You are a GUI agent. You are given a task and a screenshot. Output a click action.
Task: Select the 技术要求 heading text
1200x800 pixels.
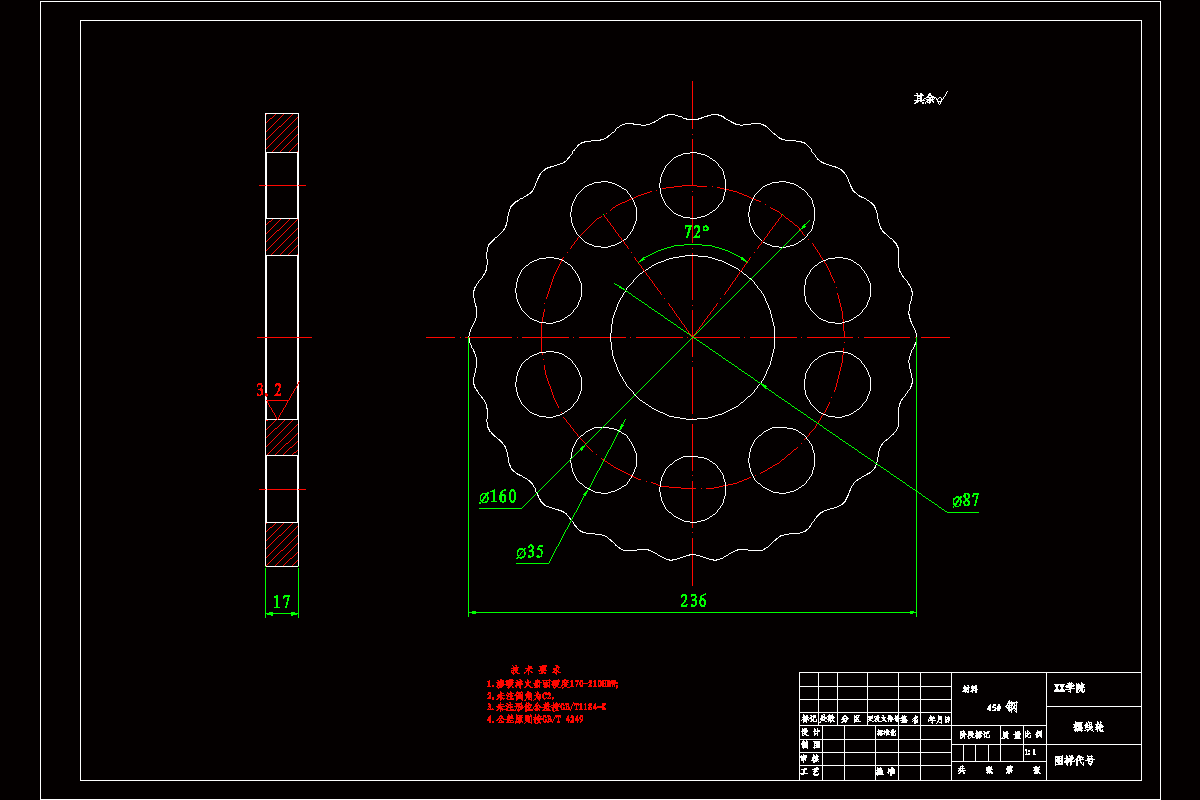535,669
